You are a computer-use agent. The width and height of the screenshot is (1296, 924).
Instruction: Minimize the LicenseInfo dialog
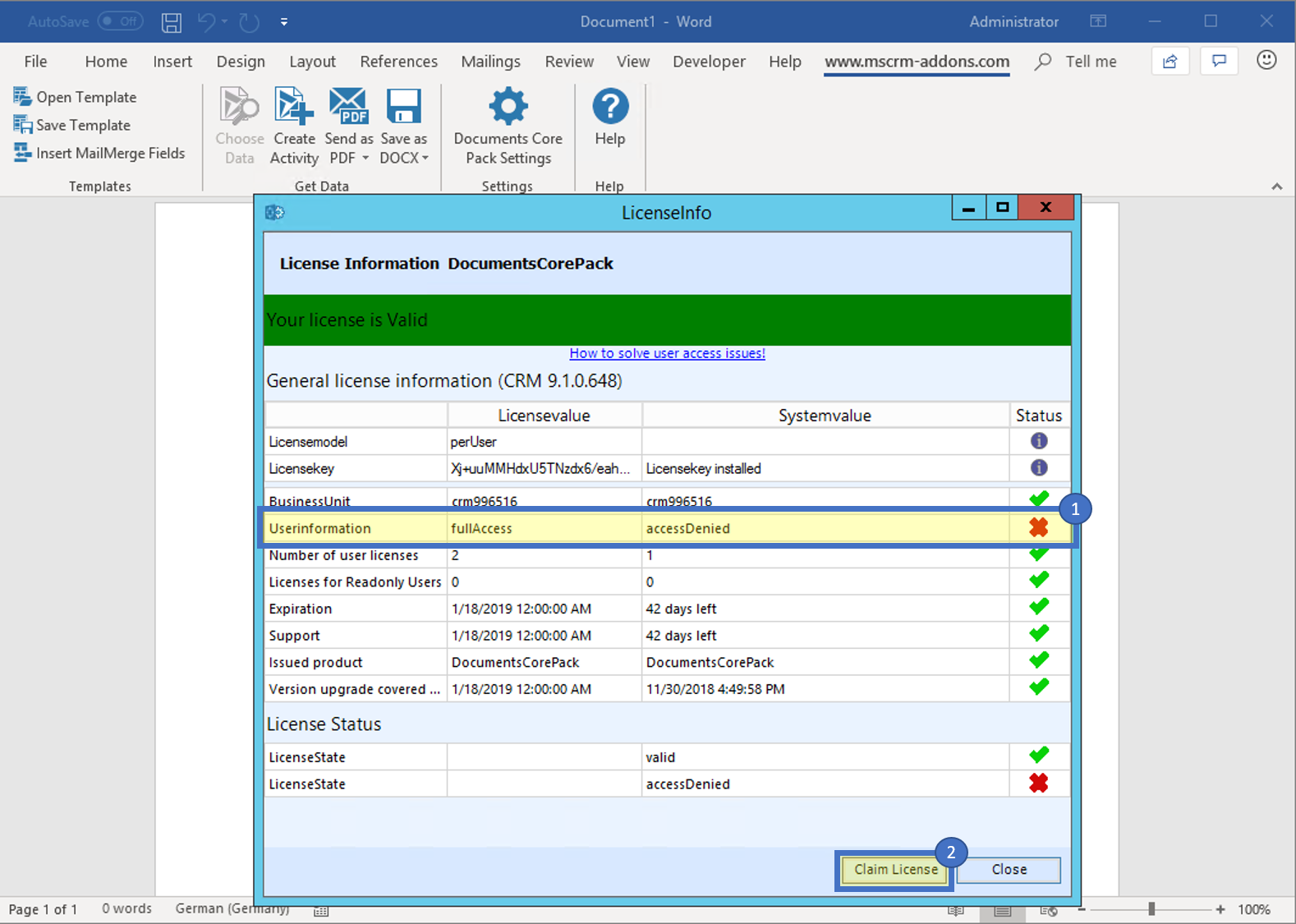tap(968, 208)
